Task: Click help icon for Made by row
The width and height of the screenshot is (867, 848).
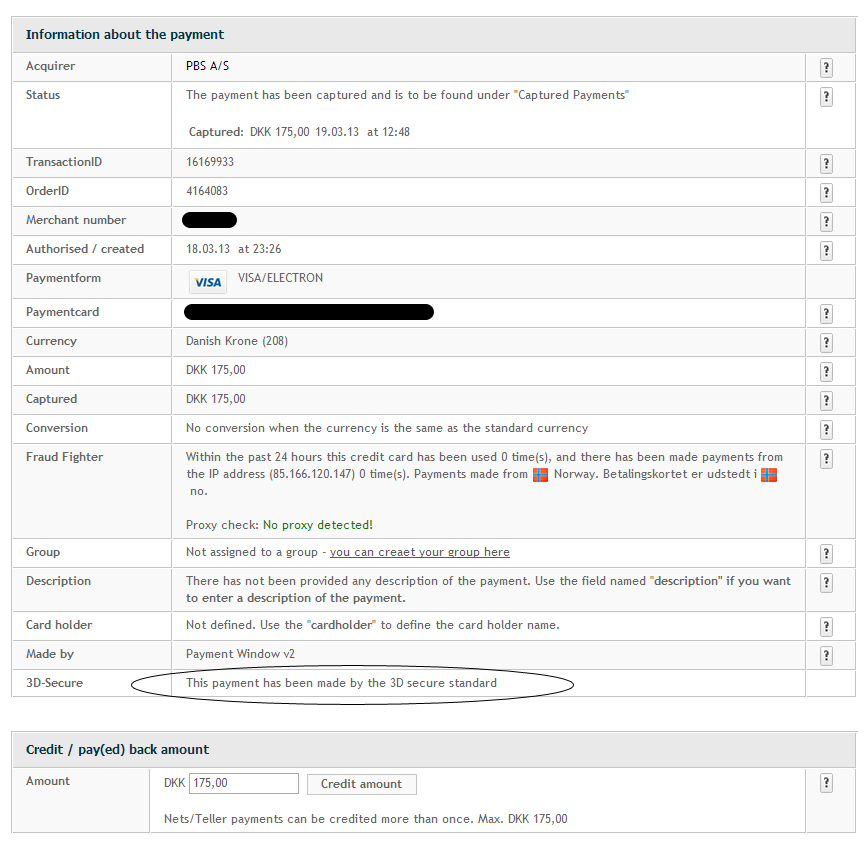Action: click(826, 656)
